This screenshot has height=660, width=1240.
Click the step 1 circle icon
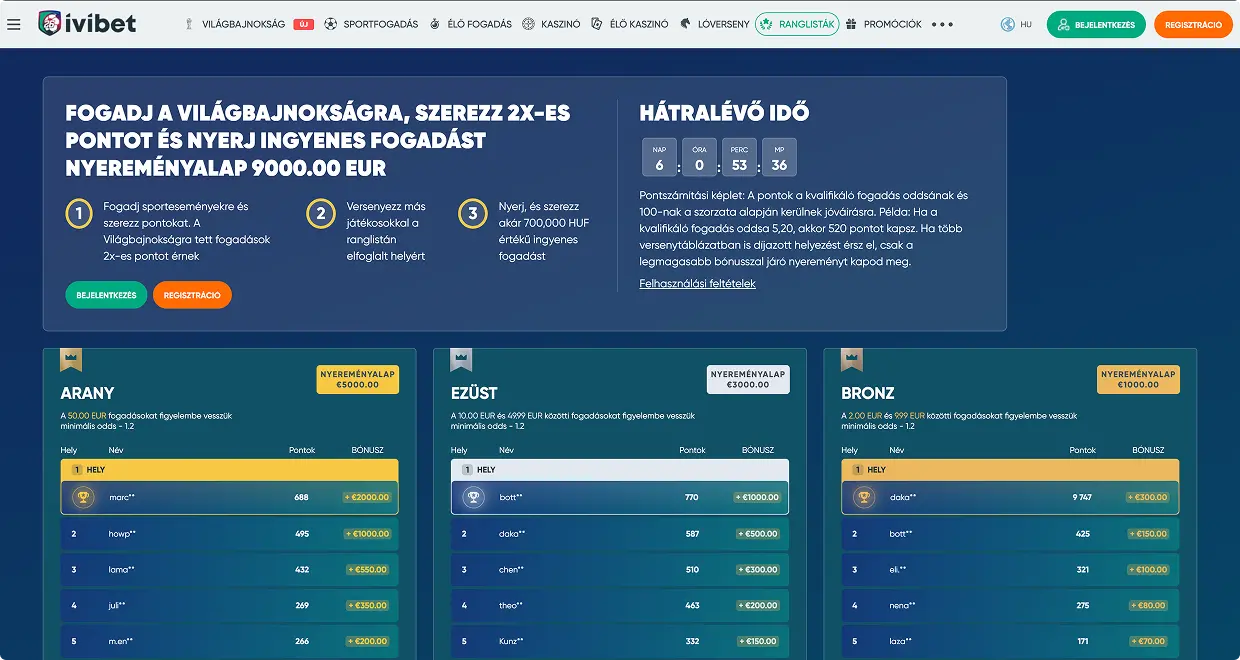point(79,214)
